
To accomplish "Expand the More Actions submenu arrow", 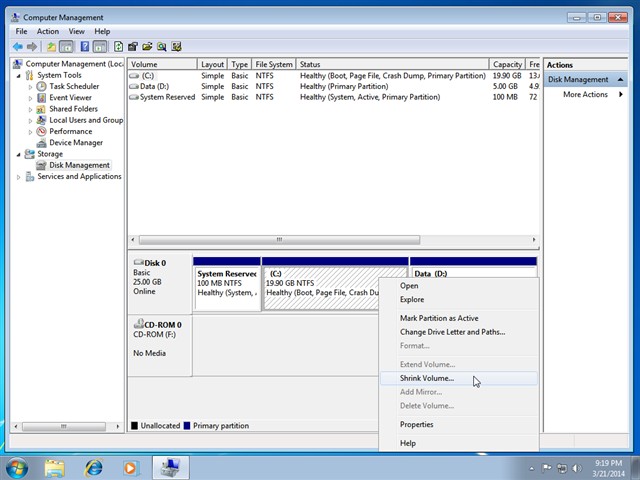I will click(x=621, y=95).
